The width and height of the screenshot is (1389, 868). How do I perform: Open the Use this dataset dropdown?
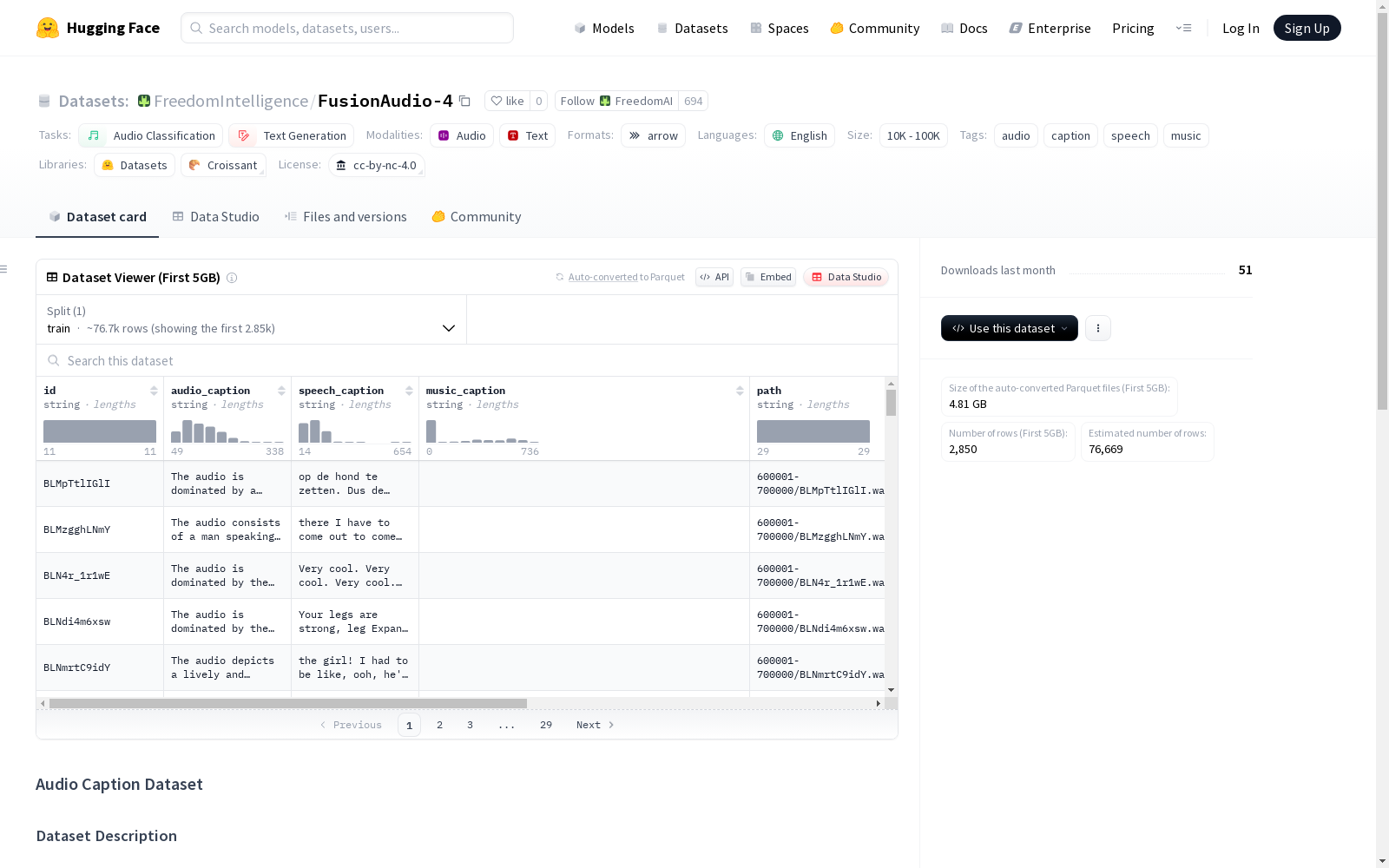click(1010, 328)
